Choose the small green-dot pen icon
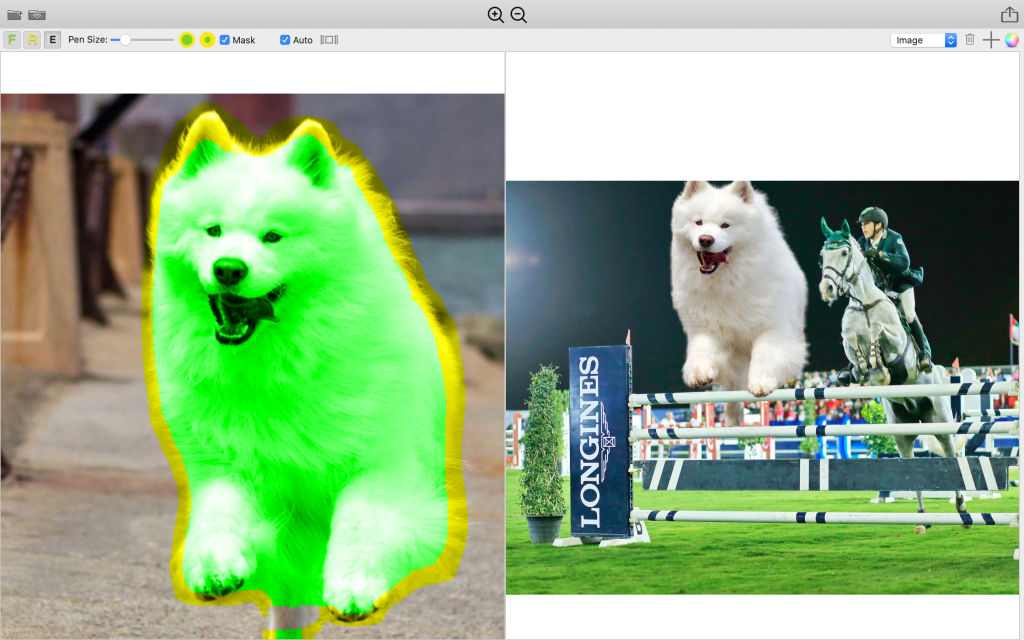Viewport: 1024px width, 640px height. coord(207,40)
